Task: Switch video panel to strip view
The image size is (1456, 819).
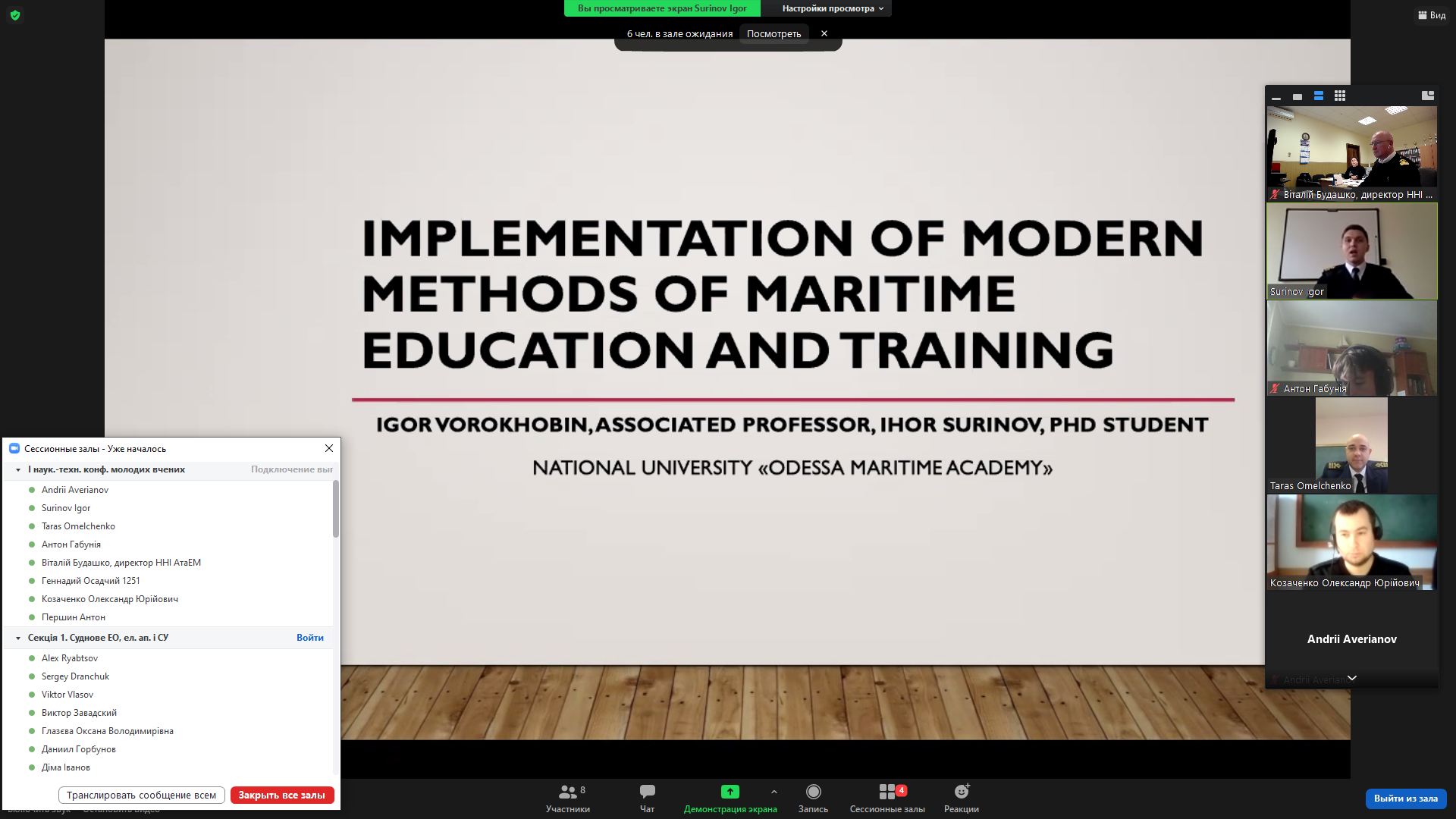Action: (x=1319, y=96)
